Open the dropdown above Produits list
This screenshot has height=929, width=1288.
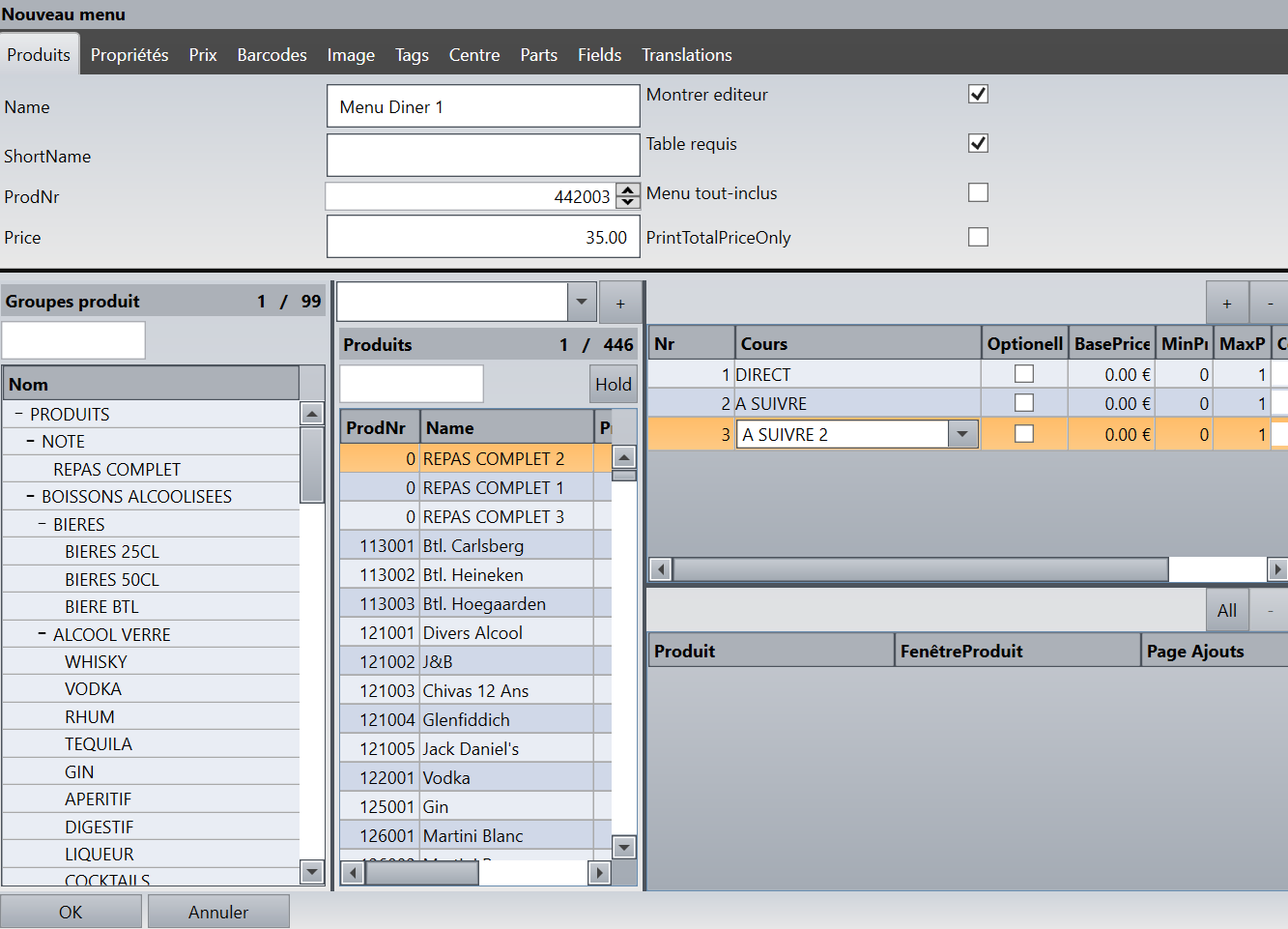581,302
